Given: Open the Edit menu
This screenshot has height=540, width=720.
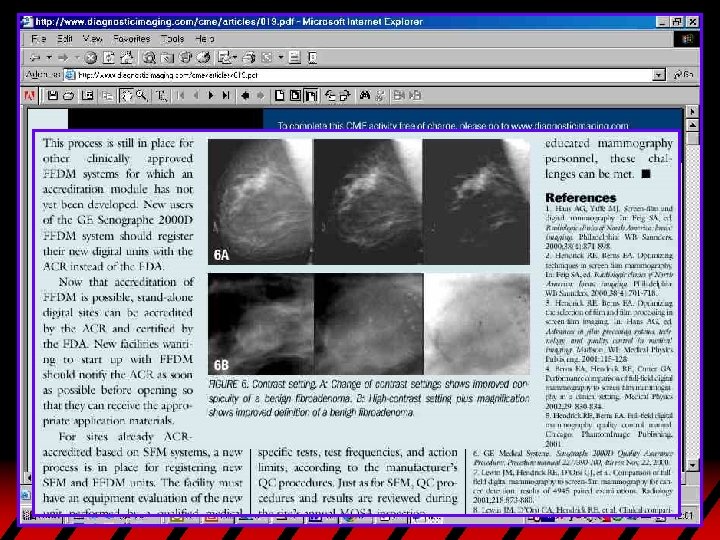Looking at the screenshot, I should 65,39.
